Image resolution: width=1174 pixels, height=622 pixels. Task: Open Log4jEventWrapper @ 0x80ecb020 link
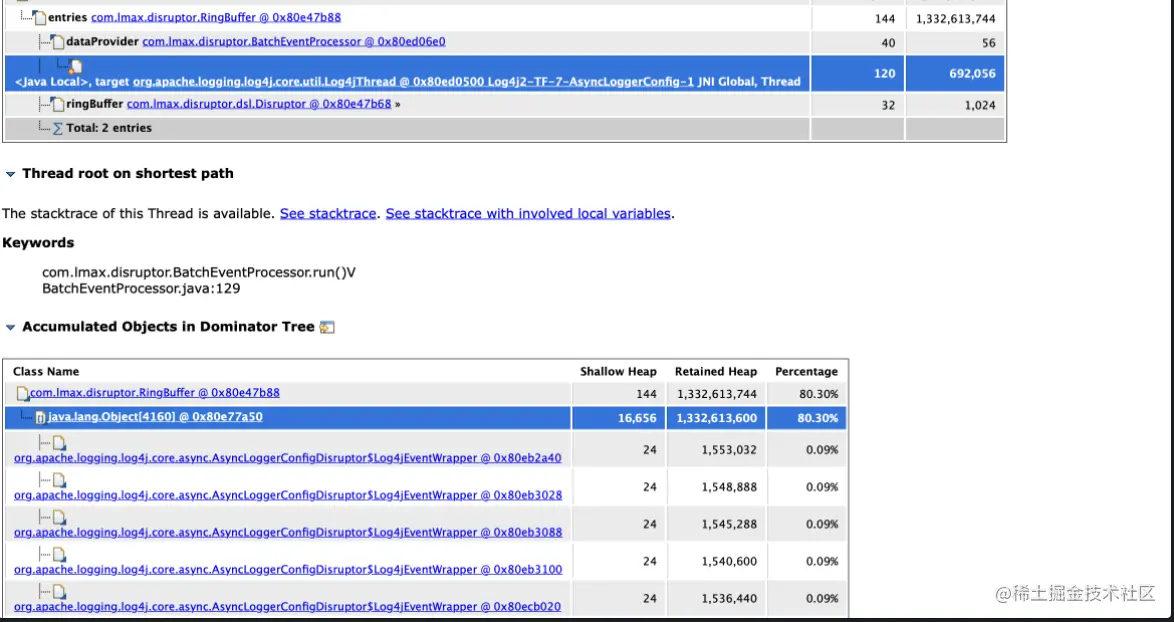point(288,607)
